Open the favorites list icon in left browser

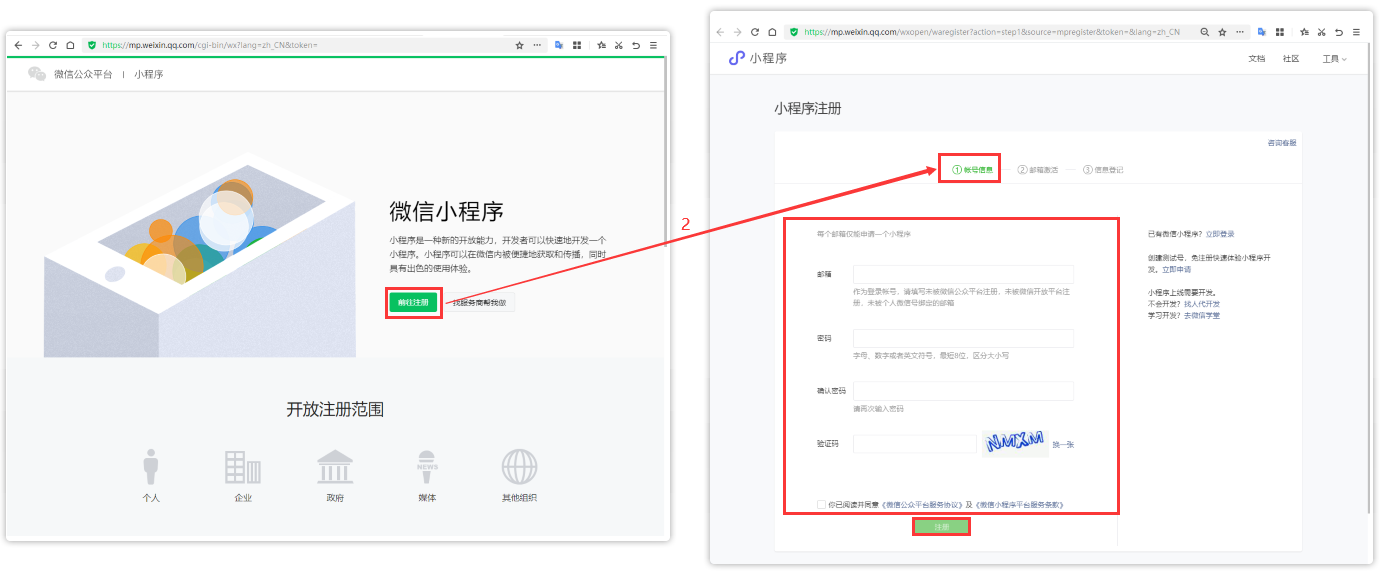pyautogui.click(x=602, y=45)
